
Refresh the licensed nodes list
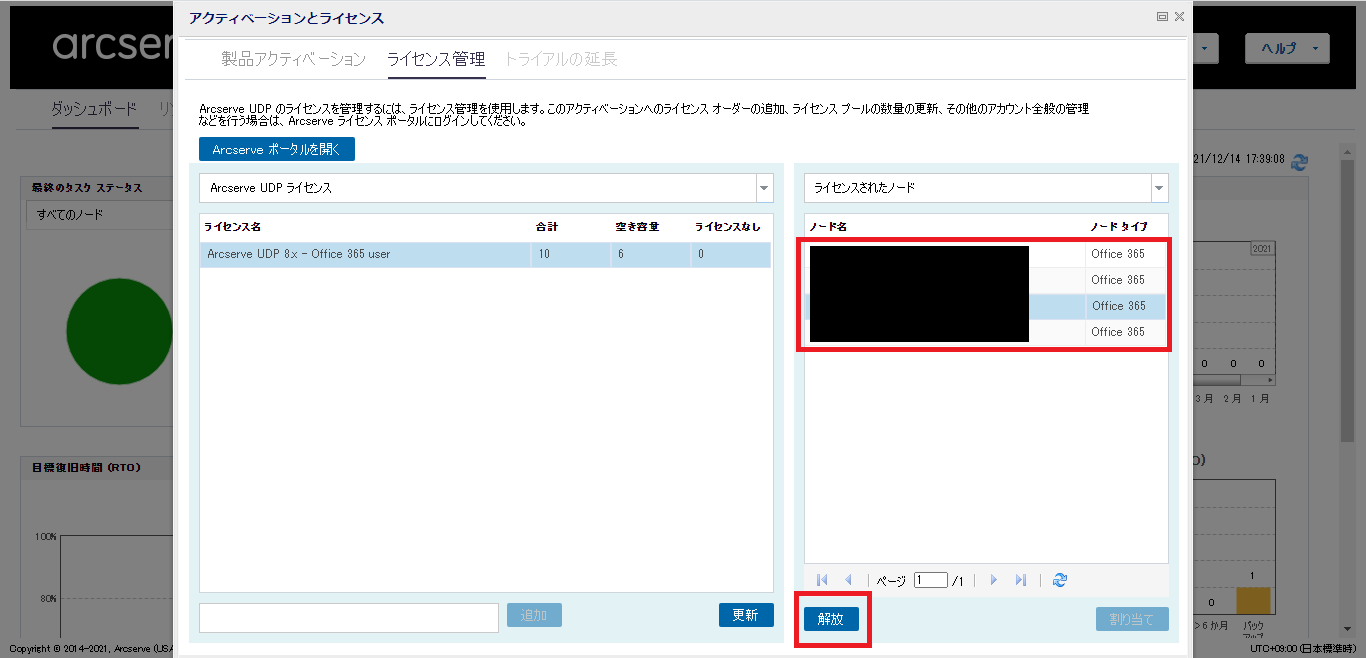[x=1060, y=580]
